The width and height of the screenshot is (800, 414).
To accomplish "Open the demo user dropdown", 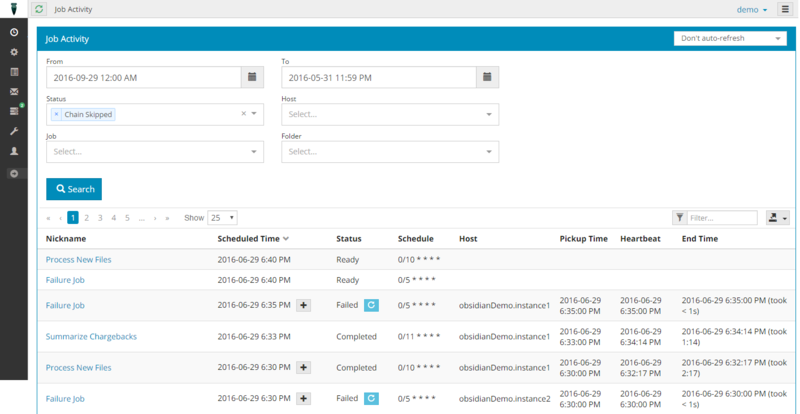I will (752, 10).
